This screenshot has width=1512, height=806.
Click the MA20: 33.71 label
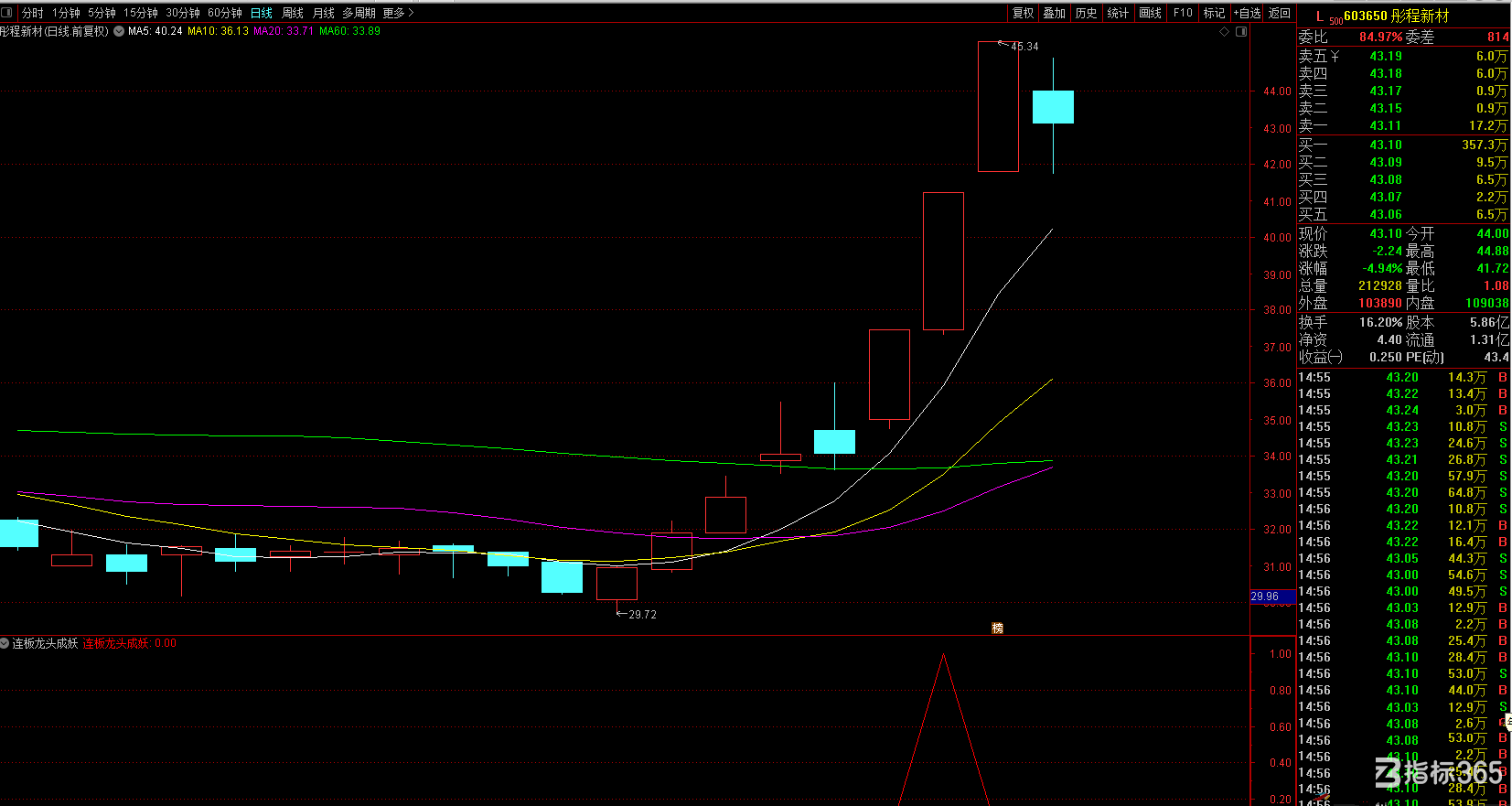click(x=284, y=31)
